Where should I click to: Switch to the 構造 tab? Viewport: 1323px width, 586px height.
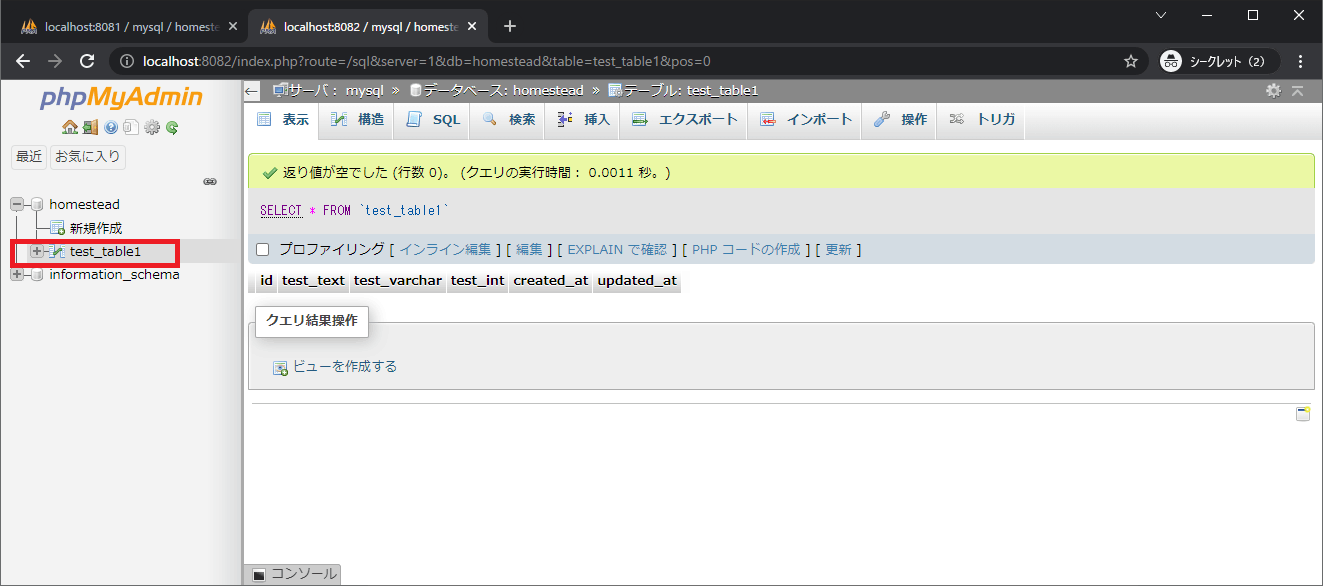click(357, 120)
